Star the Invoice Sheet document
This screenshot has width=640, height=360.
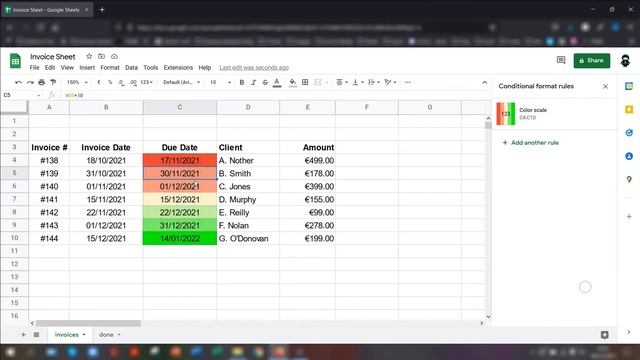click(89, 56)
